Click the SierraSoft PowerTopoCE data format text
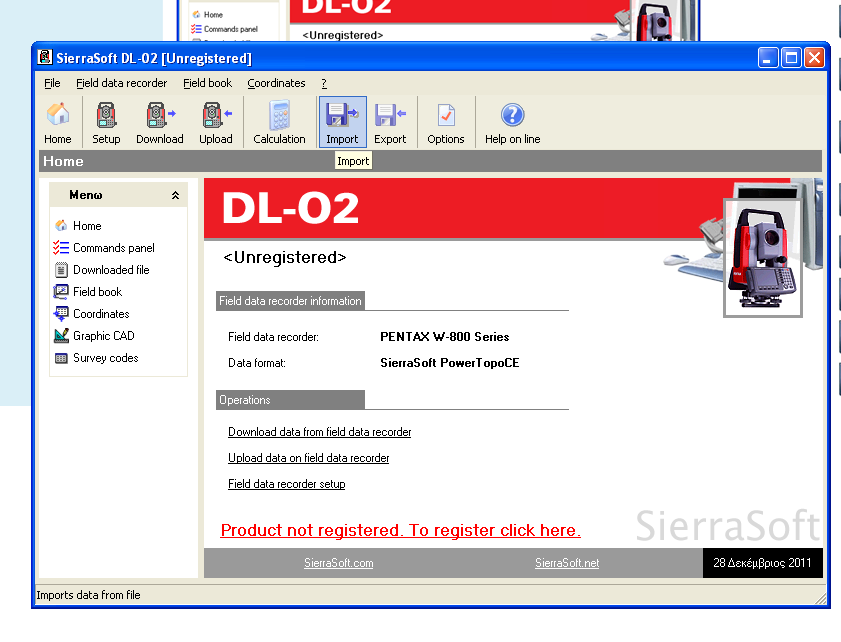841x642 pixels. (449, 363)
